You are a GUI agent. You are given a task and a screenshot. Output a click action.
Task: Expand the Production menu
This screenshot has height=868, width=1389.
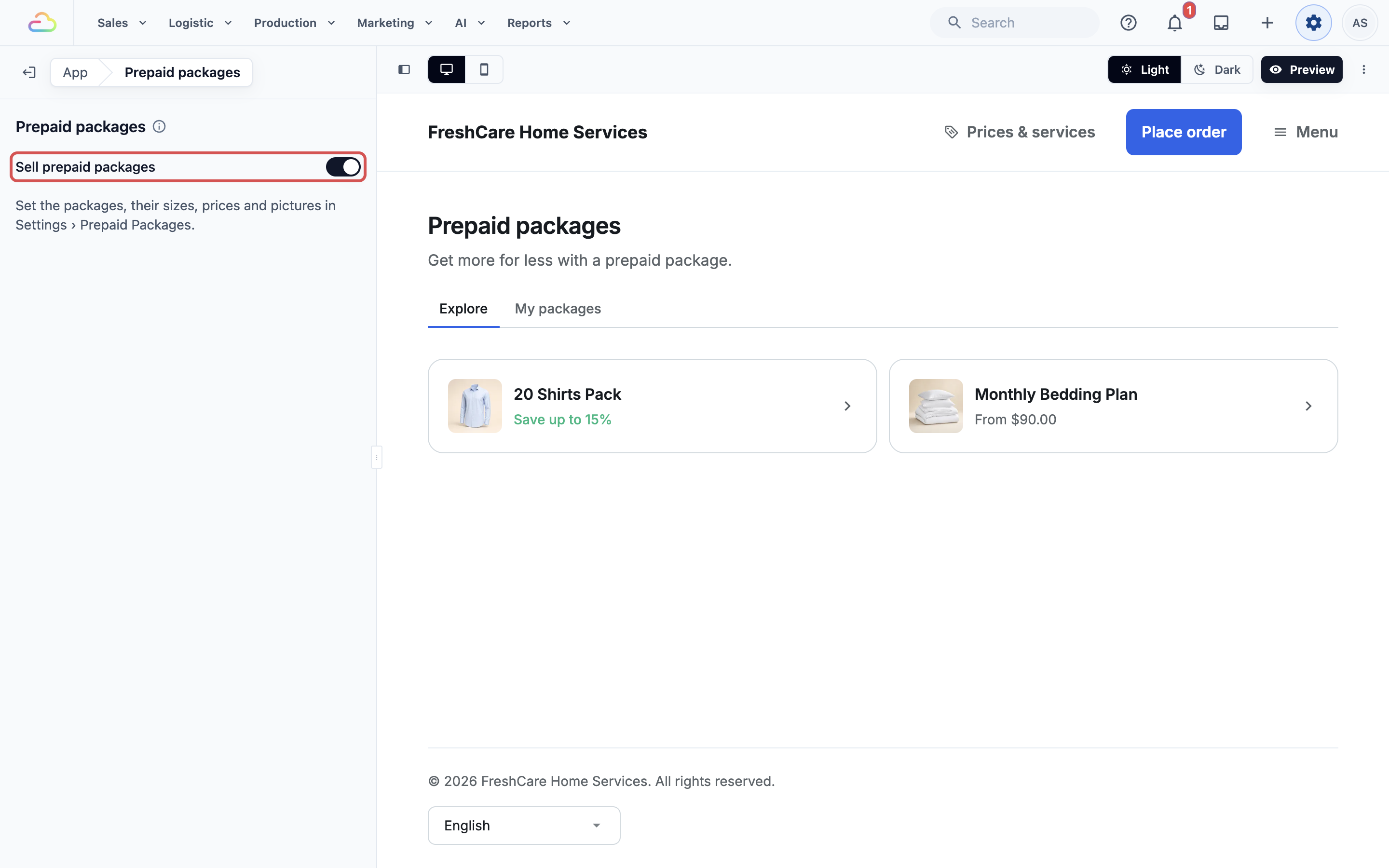coord(295,23)
